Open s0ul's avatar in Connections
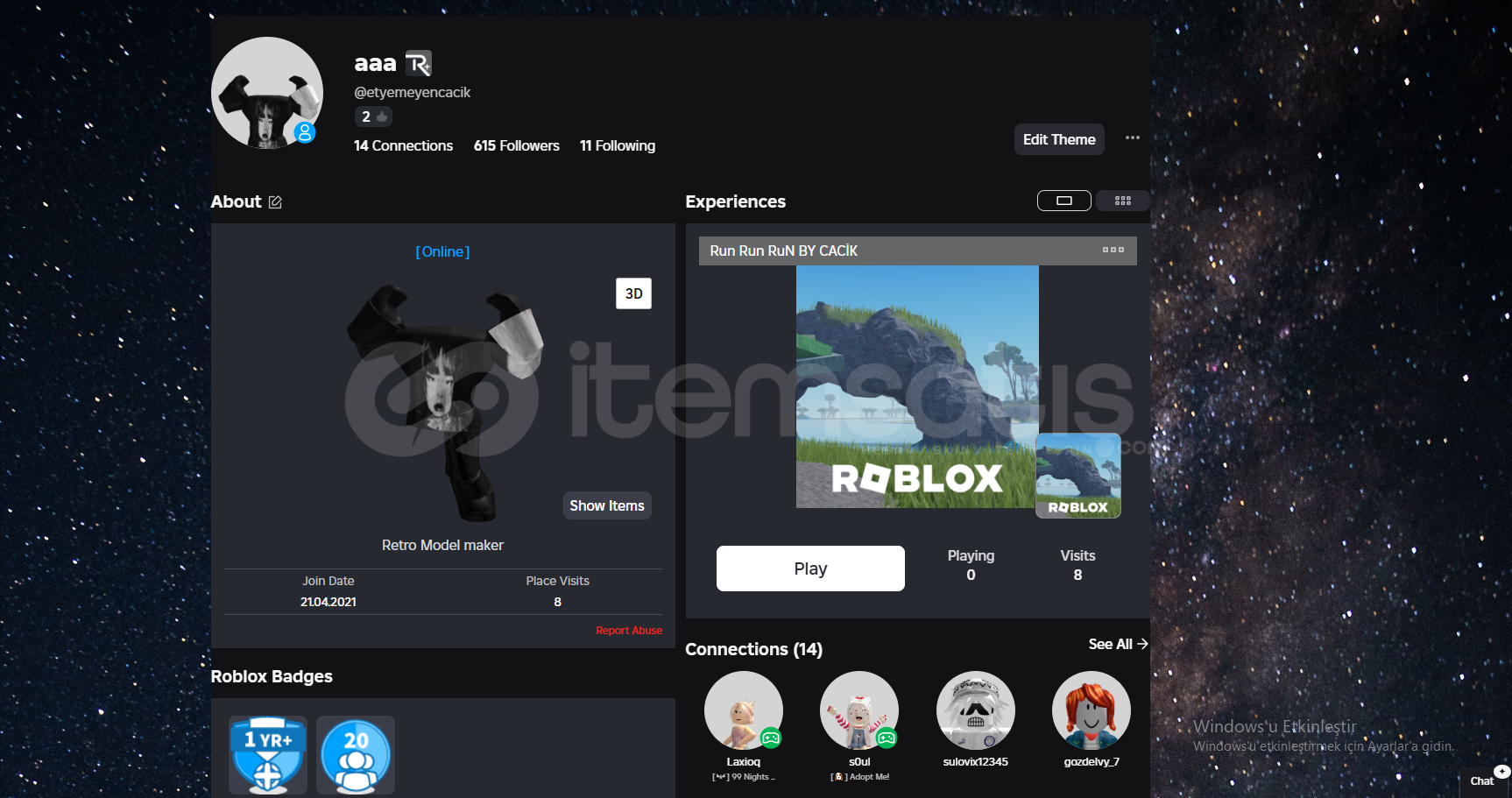Screen dimensions: 1512x798 [859, 710]
